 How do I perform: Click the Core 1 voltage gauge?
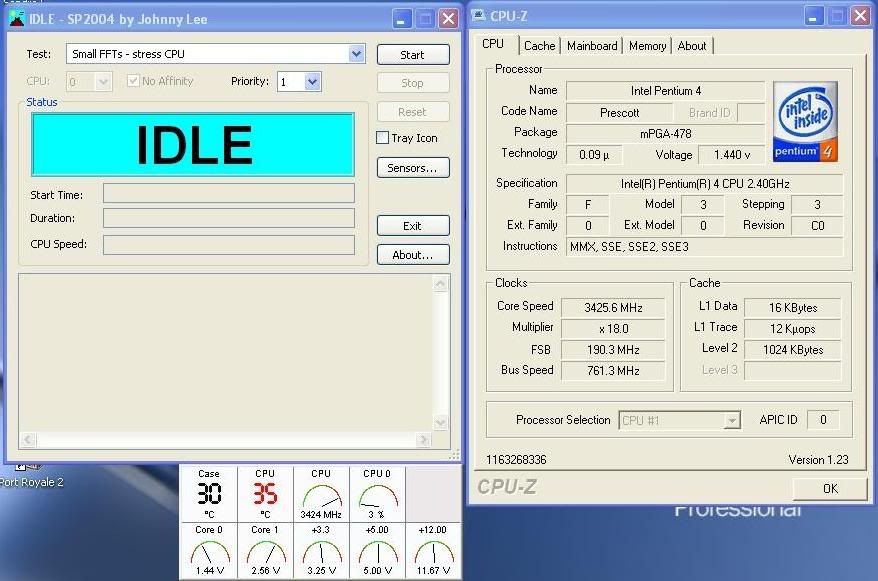coord(265,551)
